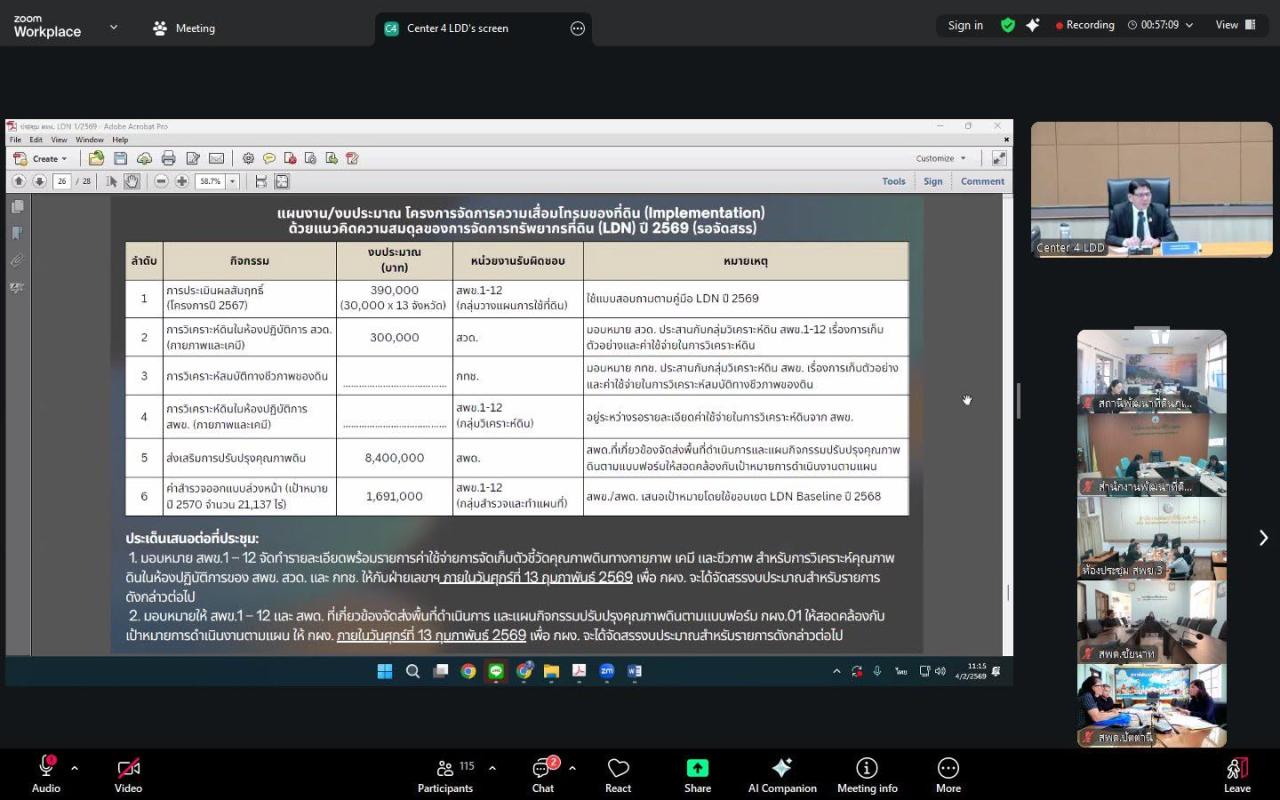The image size is (1280, 800).
Task: Click the Open file folder icon in Acrobat
Action: click(x=96, y=158)
